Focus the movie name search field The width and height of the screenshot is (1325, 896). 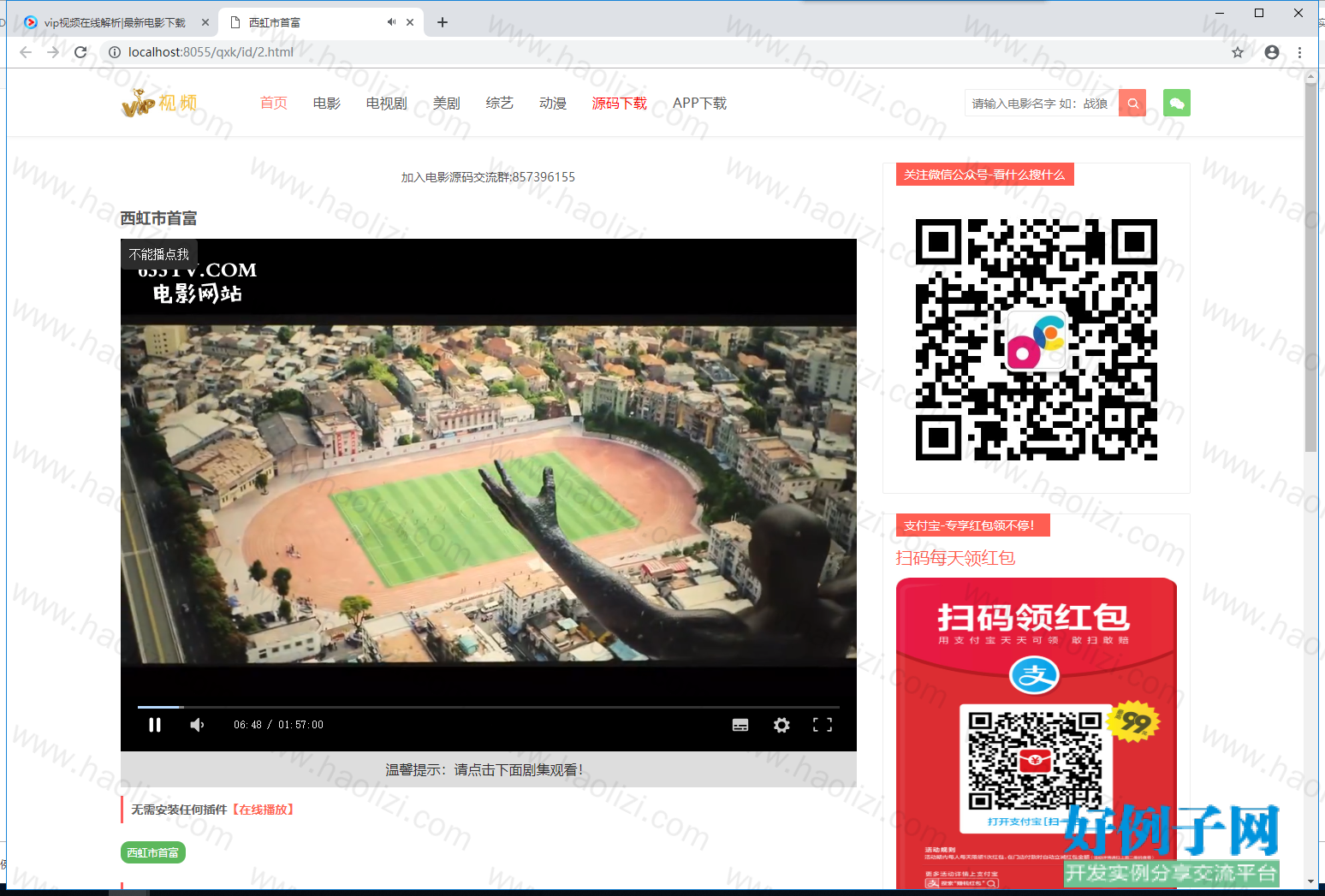pos(1042,103)
